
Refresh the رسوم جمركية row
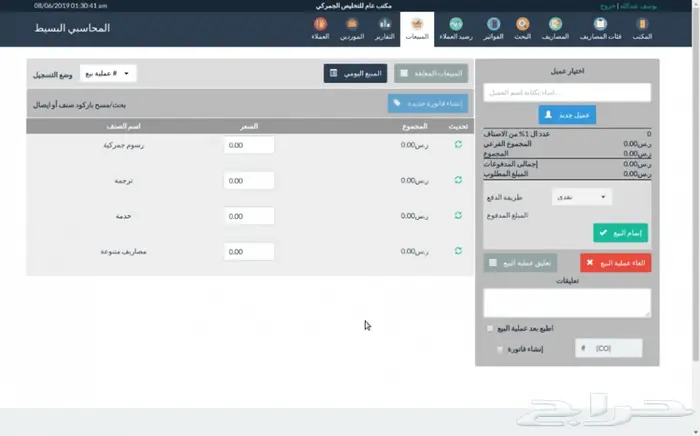coord(458,145)
